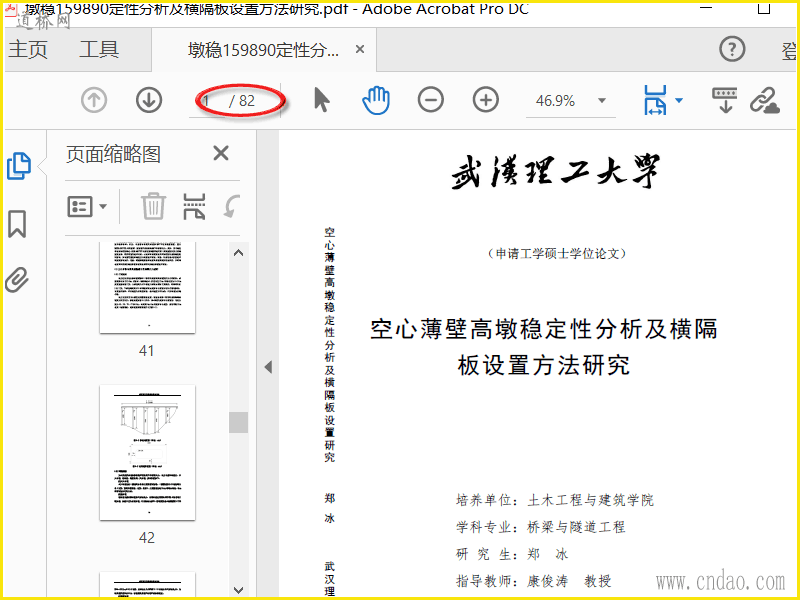This screenshot has height=600, width=800.
Task: Expand the fit page options arrow
Action: [679, 101]
